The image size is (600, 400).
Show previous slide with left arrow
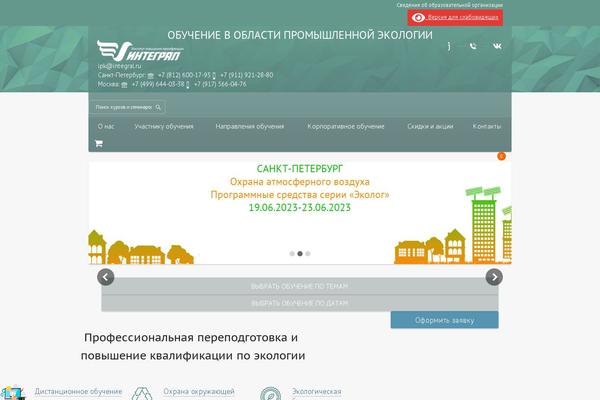[x=106, y=277]
